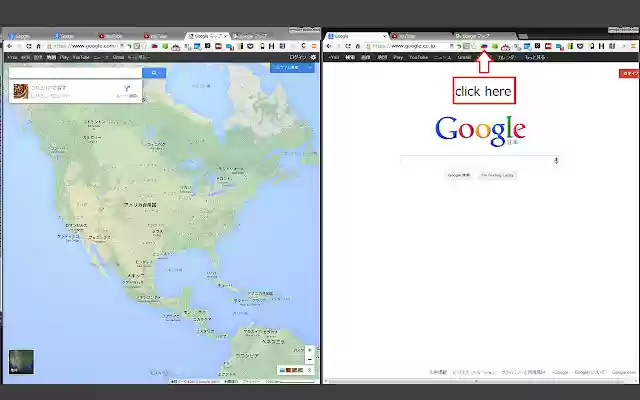Switch to YouTube tab in right window

420,36
